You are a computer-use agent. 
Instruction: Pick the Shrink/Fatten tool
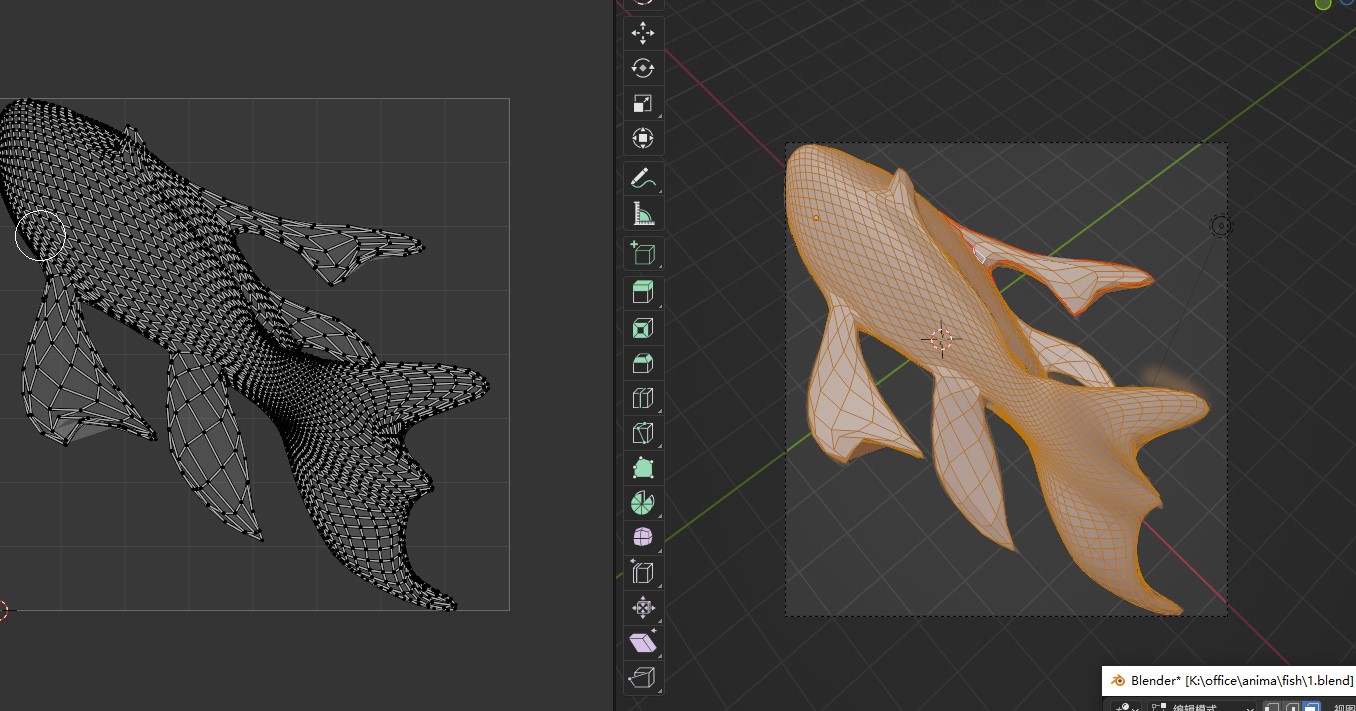click(643, 608)
